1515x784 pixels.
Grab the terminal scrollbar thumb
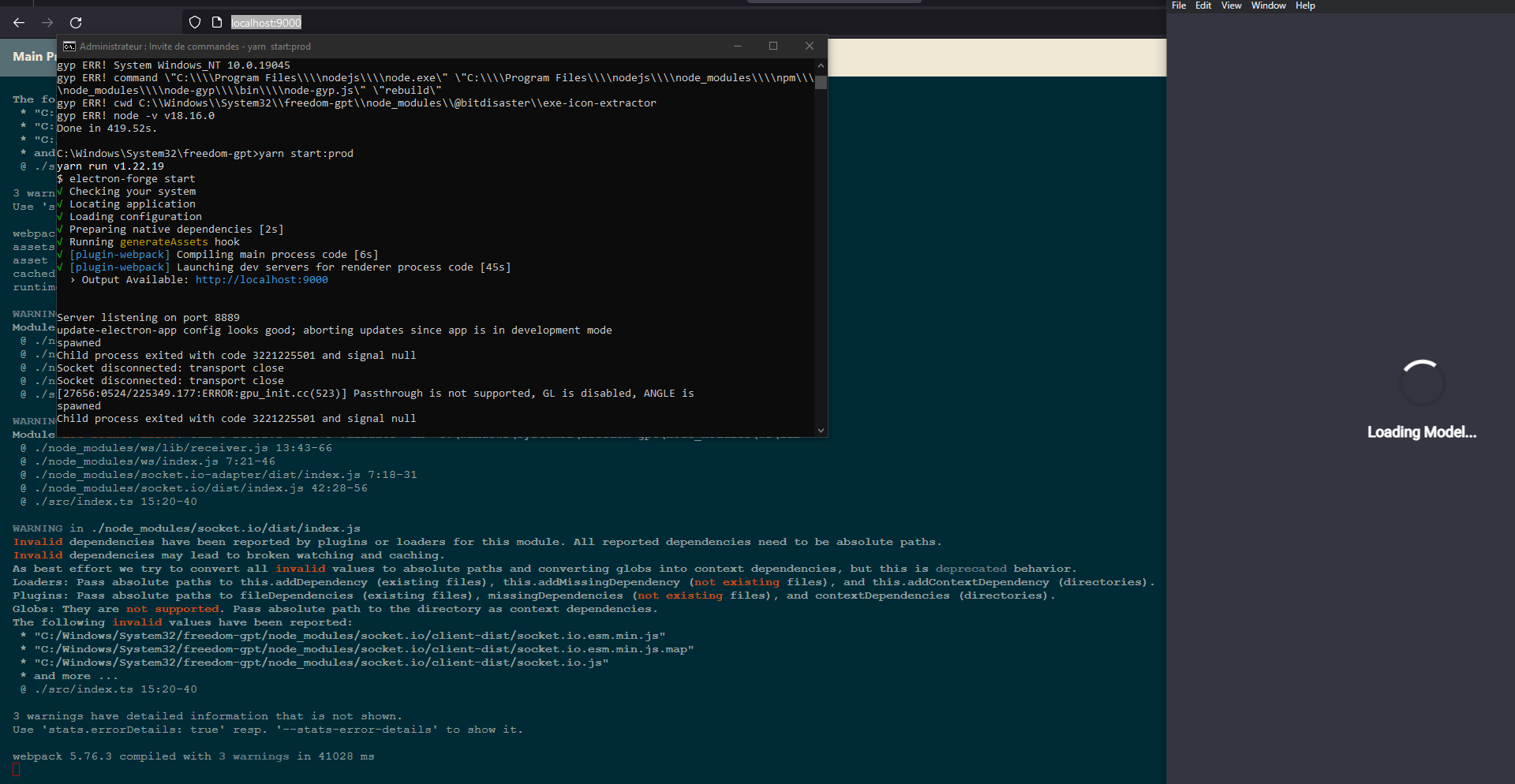coord(821,83)
